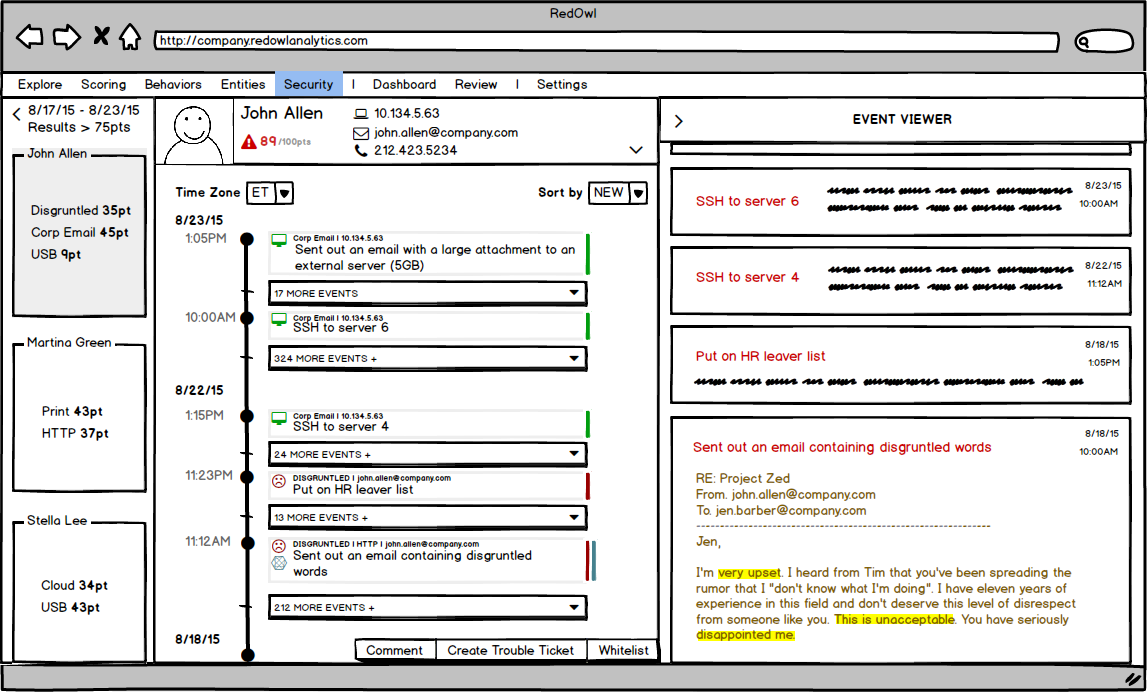The height and width of the screenshot is (692, 1147).
Task: Click John Allen's avatar picture
Action: tap(193, 134)
